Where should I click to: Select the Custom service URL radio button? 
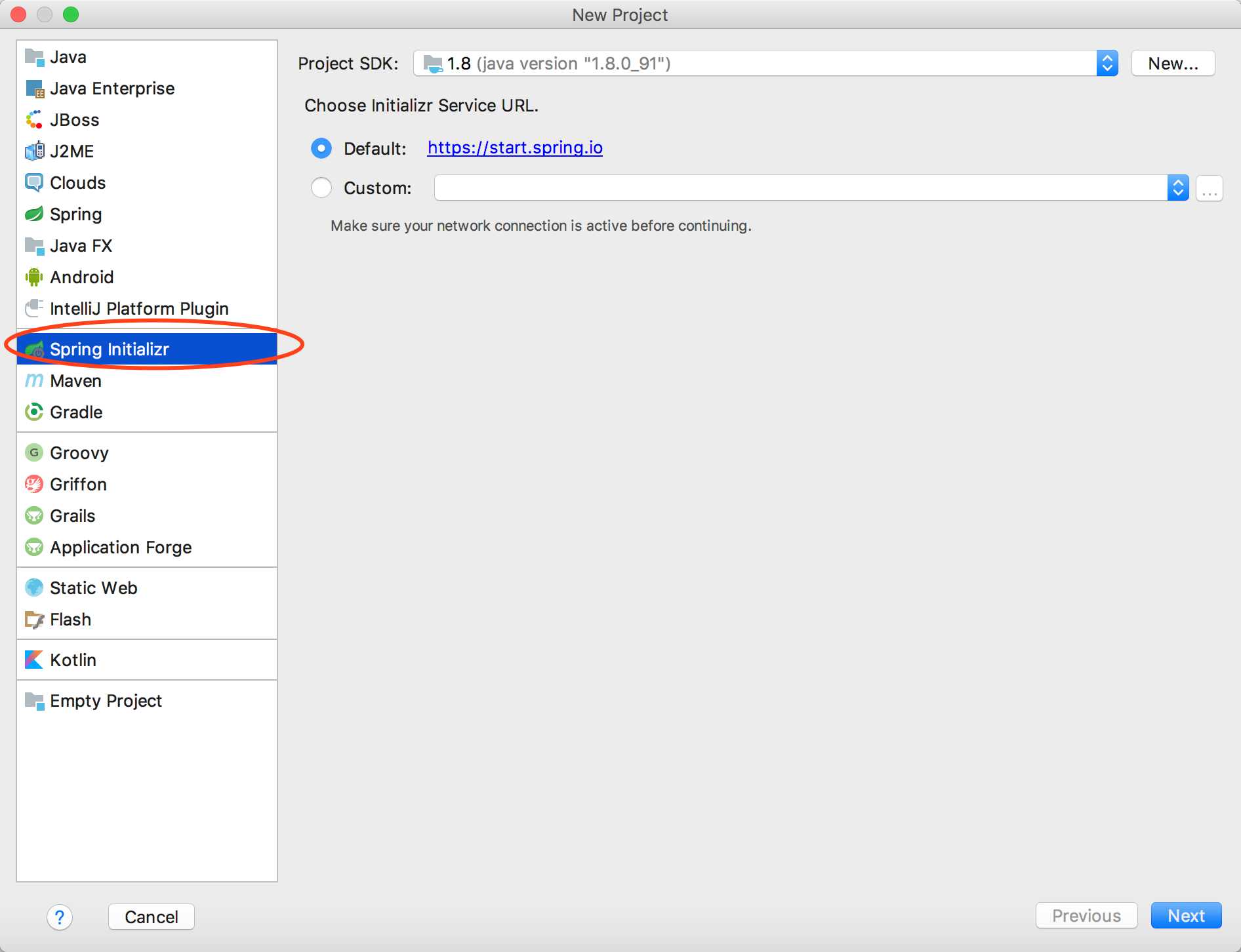(x=321, y=188)
